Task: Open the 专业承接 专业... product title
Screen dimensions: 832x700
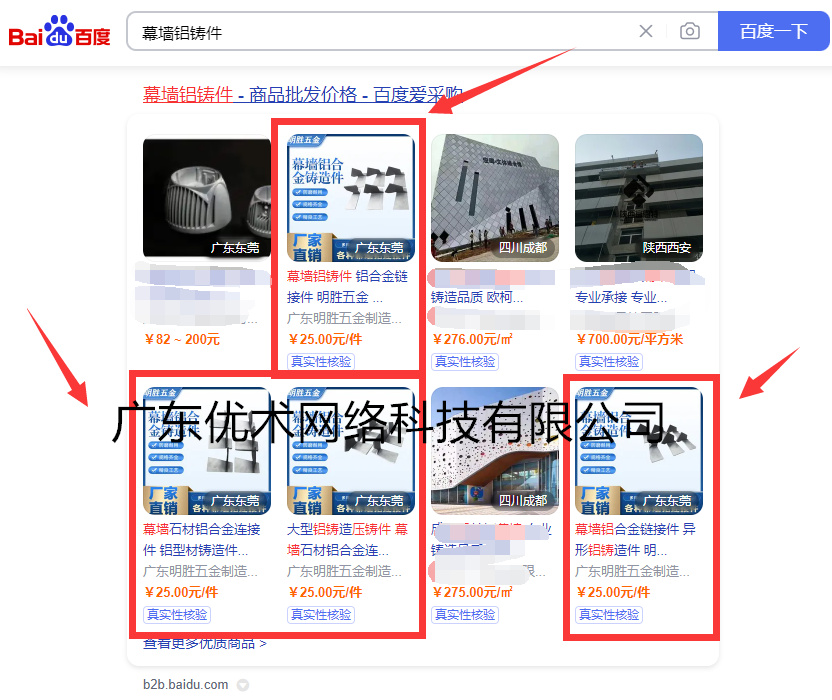Action: [x=621, y=297]
